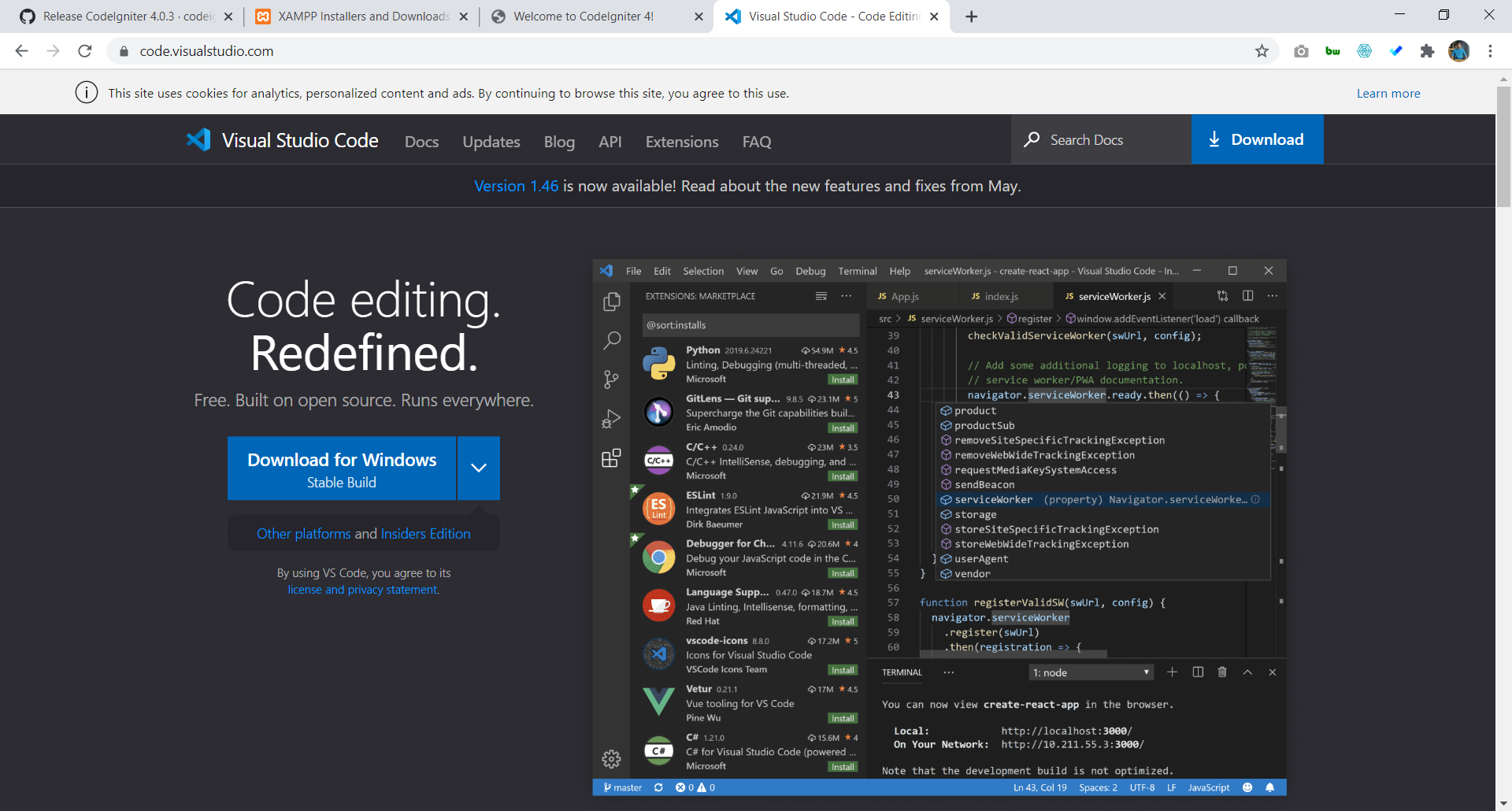
Task: Open Chrome's three-dot menu
Action: [1490, 51]
